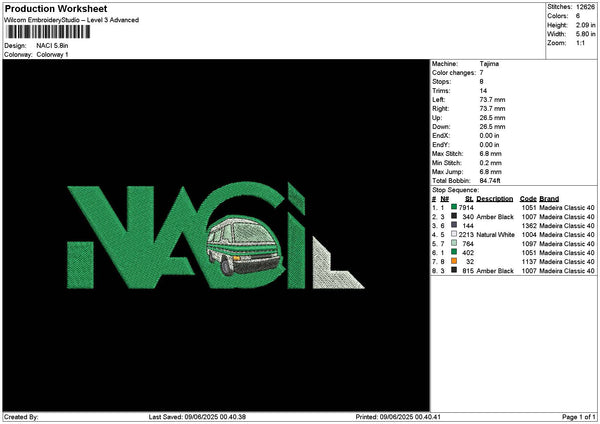600x424 pixels.
Task: Click 'Wilcom EmbroideryStudio – Level 3 Advanced' text
Action: point(72,20)
